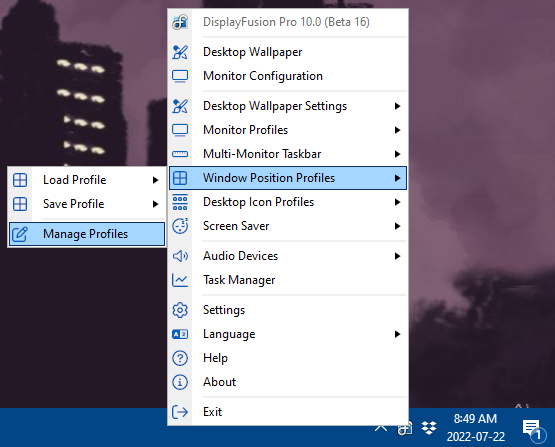Click the Window Position Profiles grid icon
The image size is (555, 447).
tap(180, 178)
